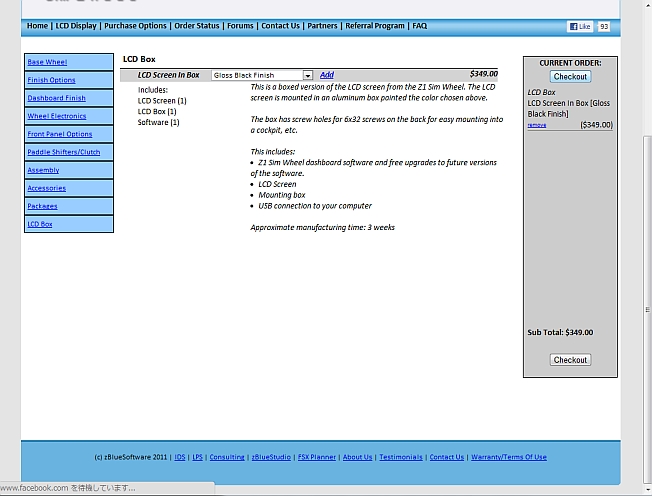652x496 pixels.
Task: Open the Partners page
Action: (322, 26)
